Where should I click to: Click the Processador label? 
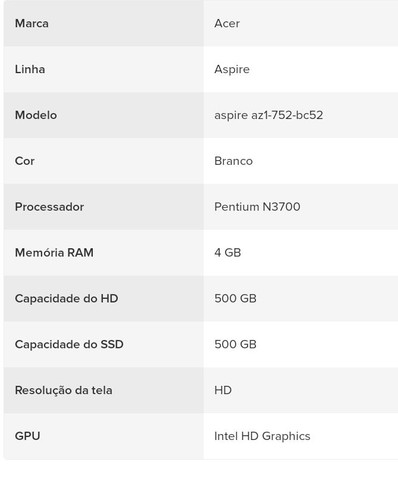click(x=49, y=207)
